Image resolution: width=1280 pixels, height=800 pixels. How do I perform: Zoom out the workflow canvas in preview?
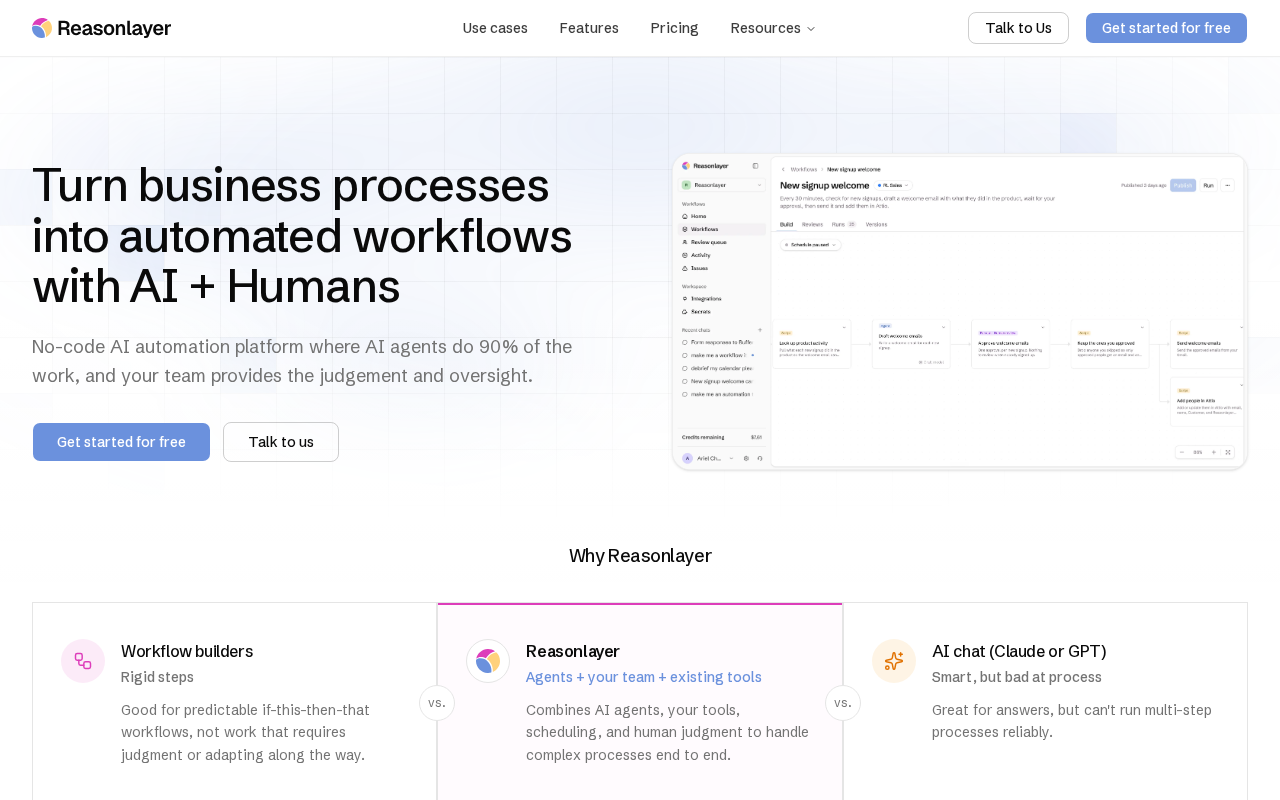pyautogui.click(x=1182, y=452)
